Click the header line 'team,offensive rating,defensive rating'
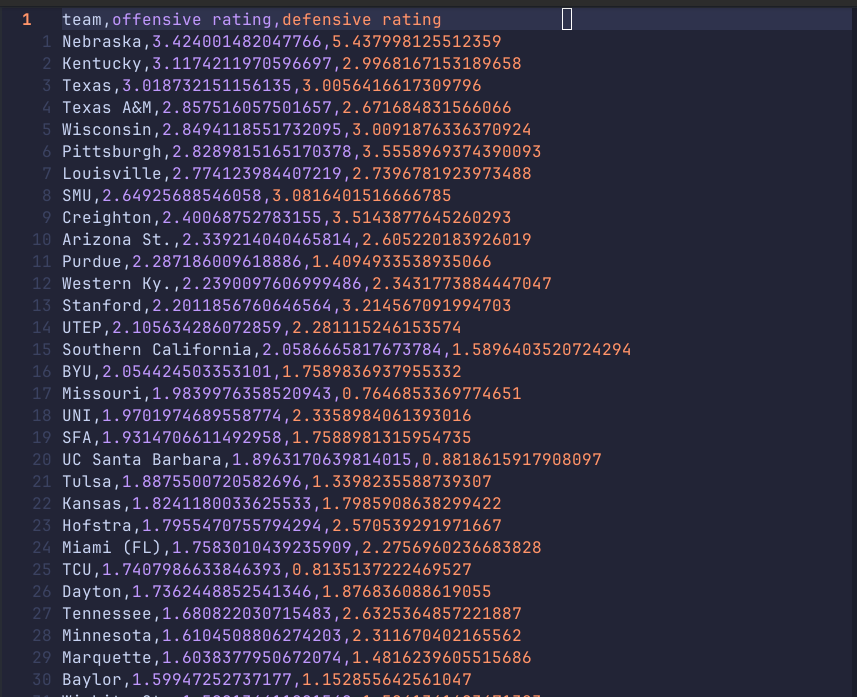This screenshot has height=697, width=857. (x=251, y=20)
